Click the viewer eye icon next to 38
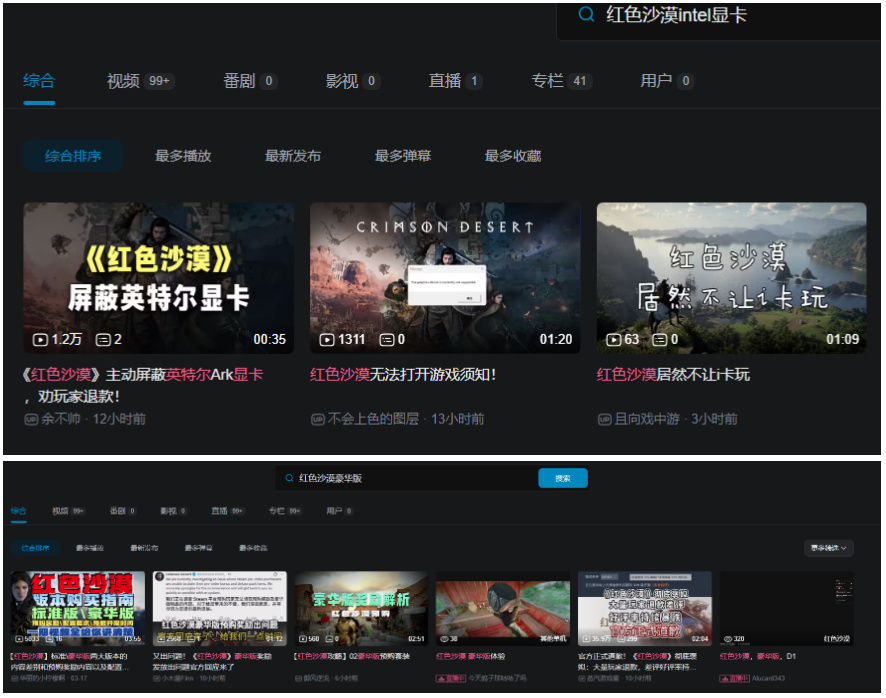886x698 pixels. (x=445, y=639)
